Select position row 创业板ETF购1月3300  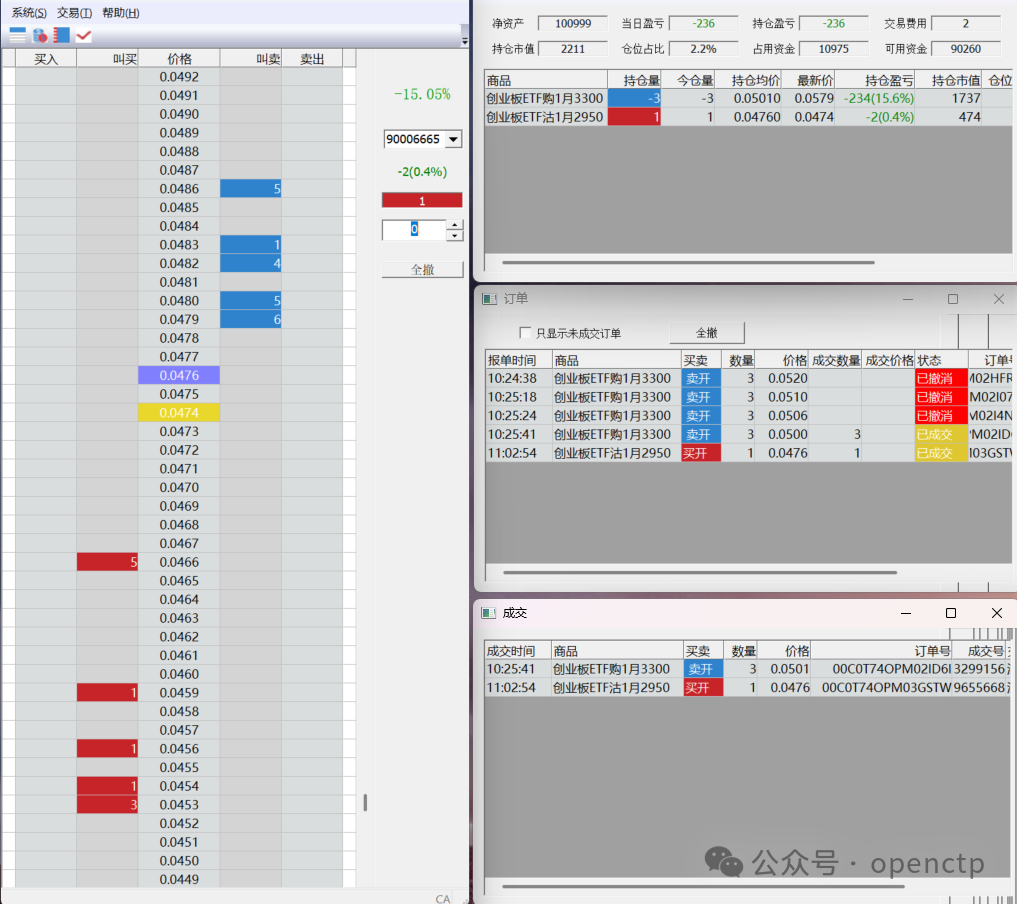click(748, 99)
